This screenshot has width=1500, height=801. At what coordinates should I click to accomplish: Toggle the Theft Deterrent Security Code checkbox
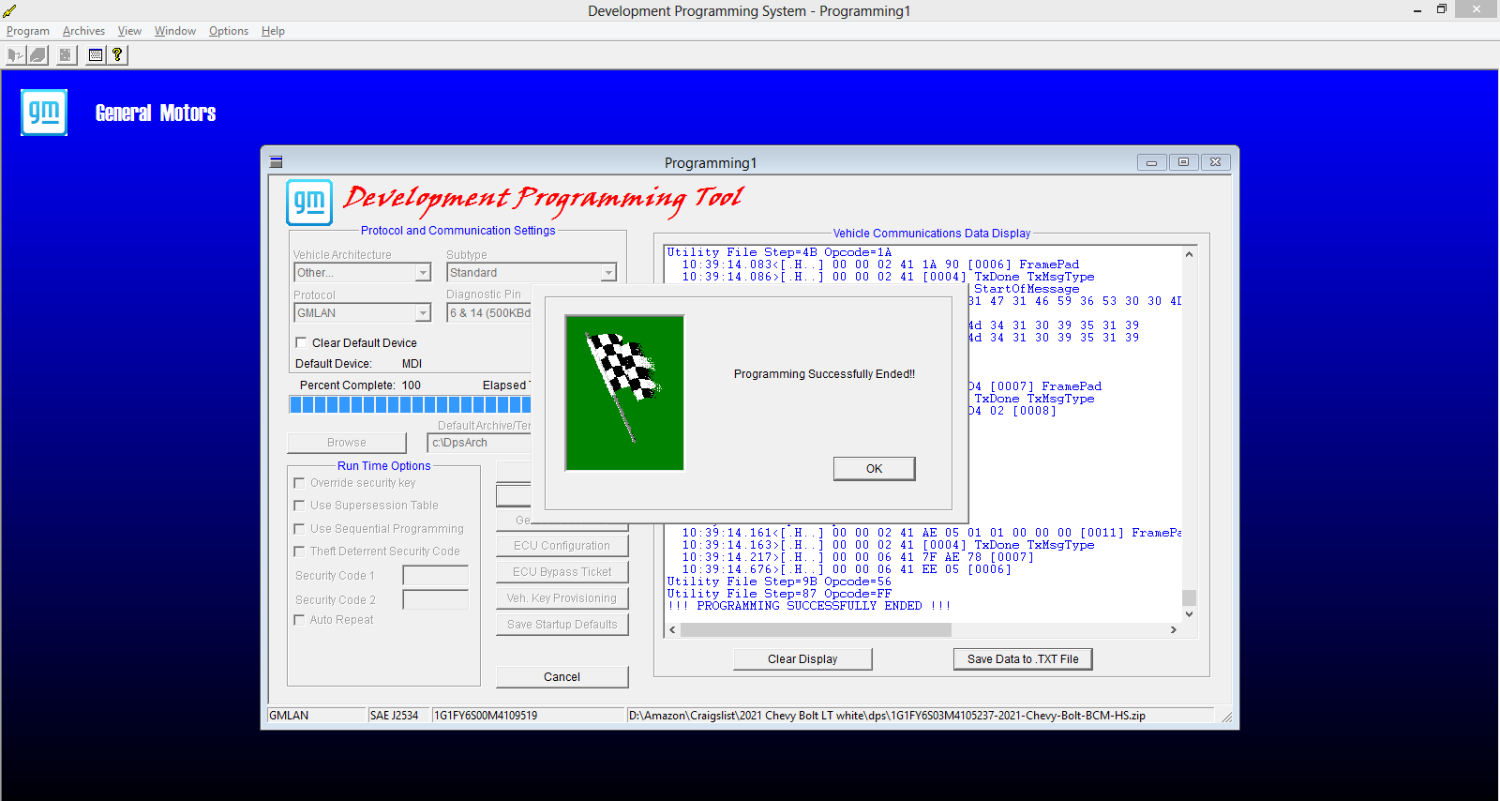pos(299,552)
